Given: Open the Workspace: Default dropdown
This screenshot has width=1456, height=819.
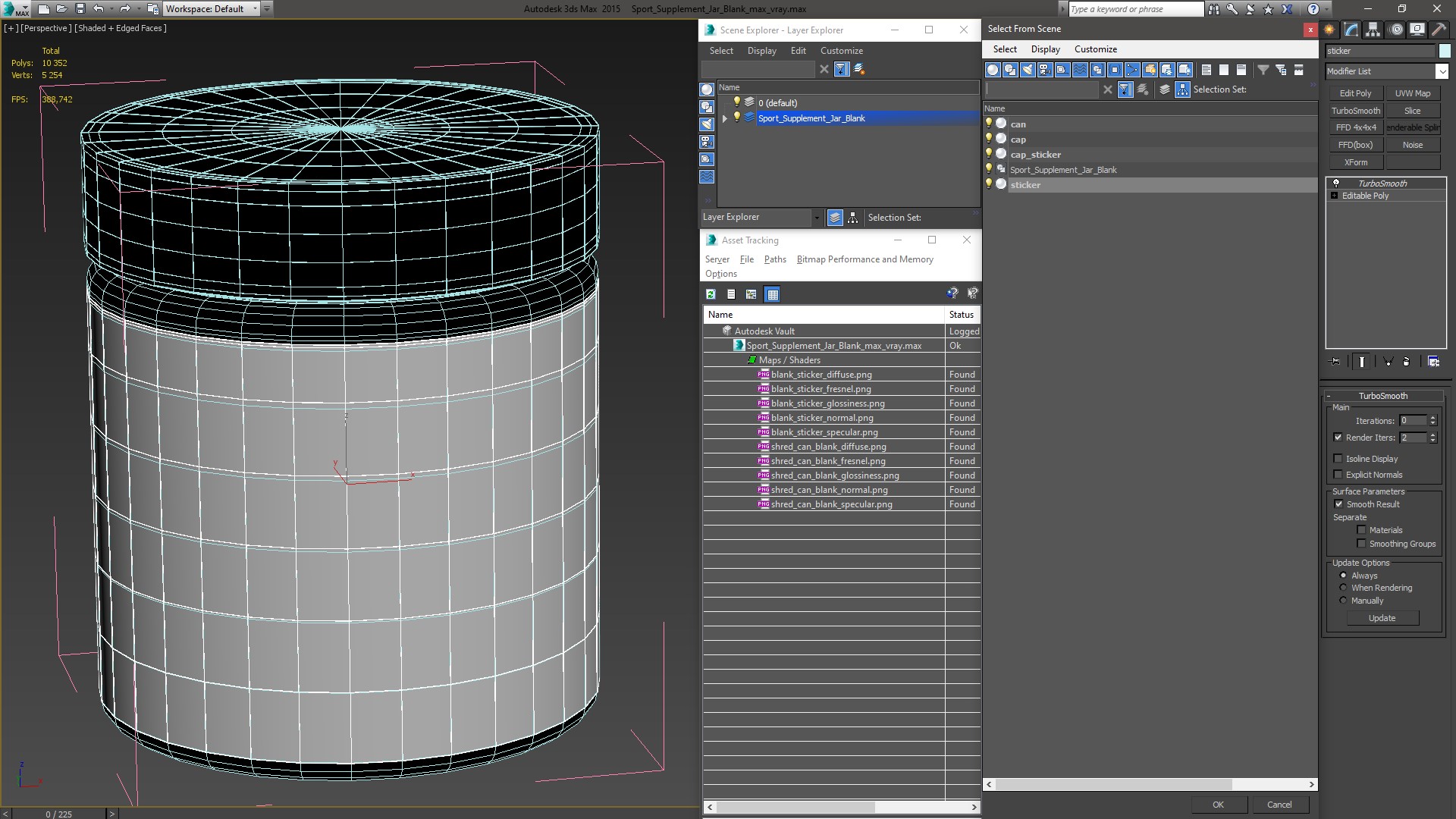Looking at the screenshot, I should 213,9.
